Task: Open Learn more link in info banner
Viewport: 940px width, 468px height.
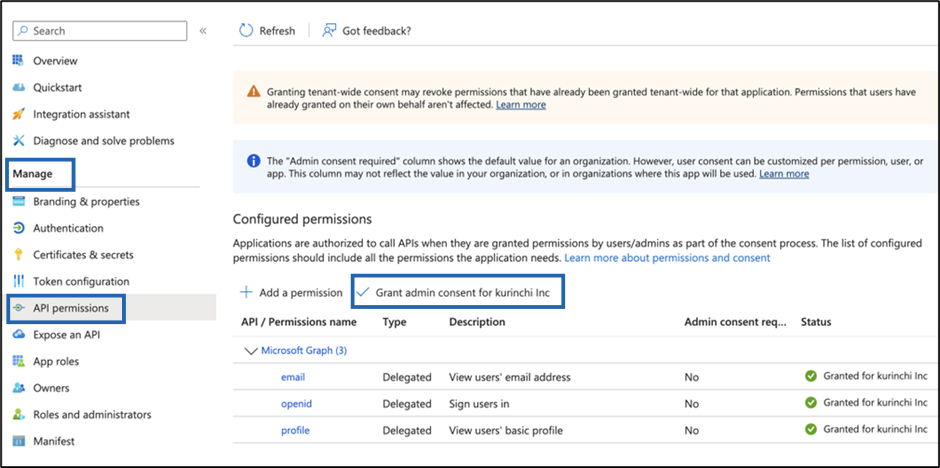Action: [x=784, y=174]
